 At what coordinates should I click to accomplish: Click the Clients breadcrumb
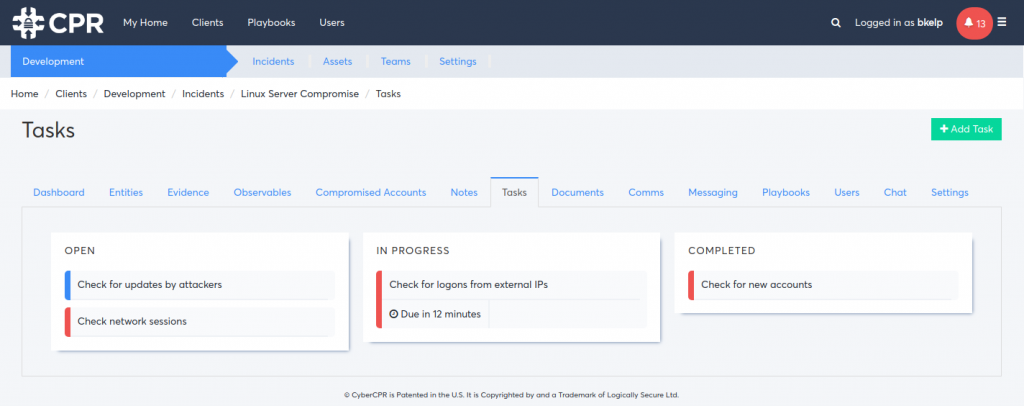click(71, 93)
